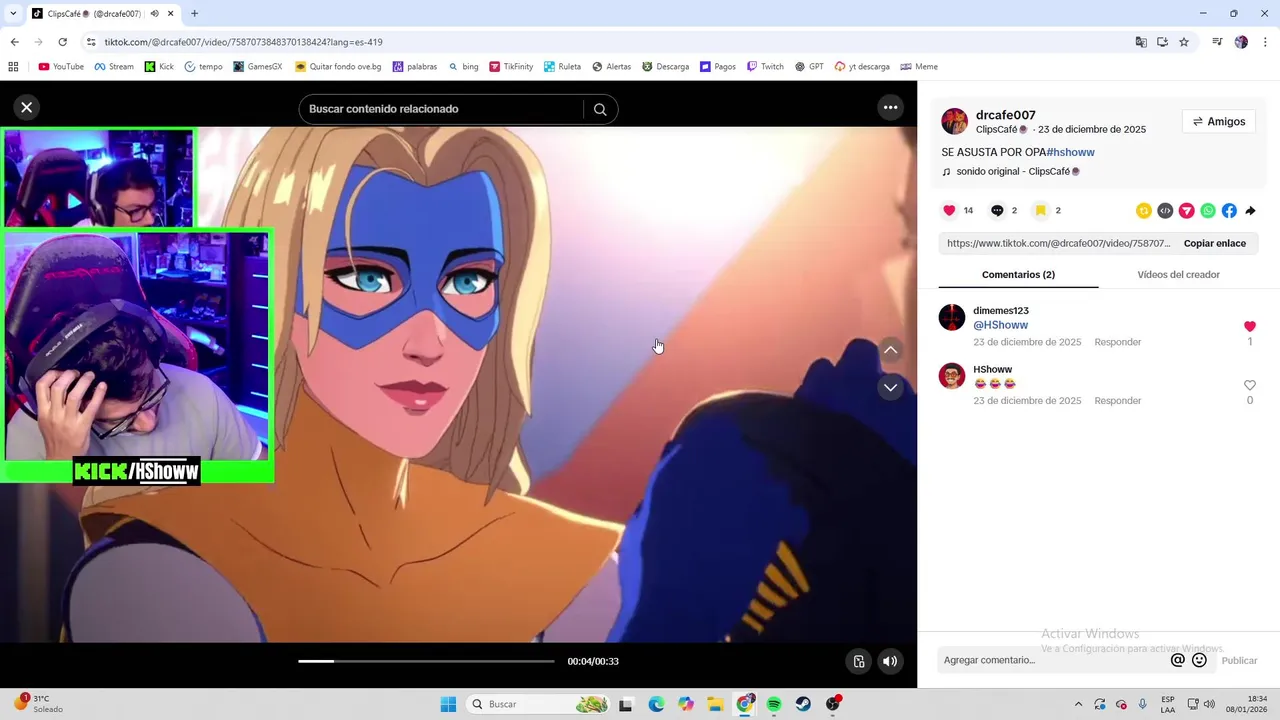Open the Chrome three-dot menu

tap(1265, 42)
